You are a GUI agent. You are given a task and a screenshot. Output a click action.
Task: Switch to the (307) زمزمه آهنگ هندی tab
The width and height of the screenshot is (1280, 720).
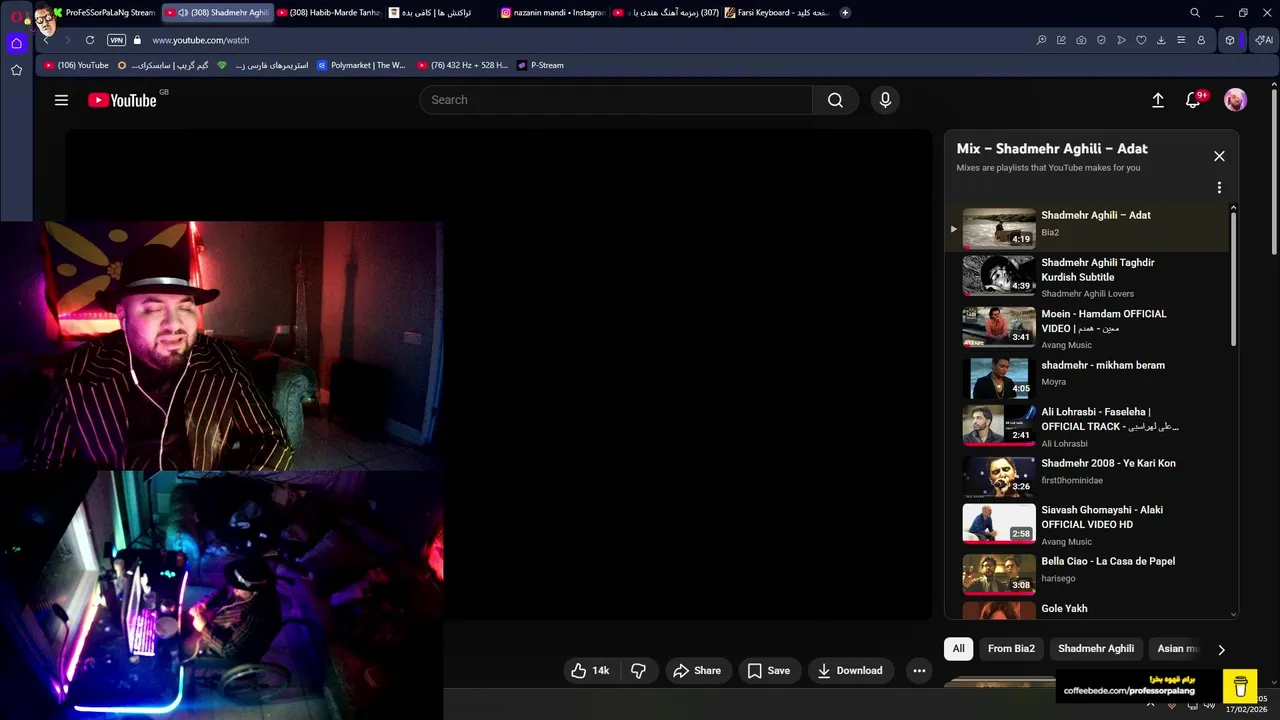point(665,13)
